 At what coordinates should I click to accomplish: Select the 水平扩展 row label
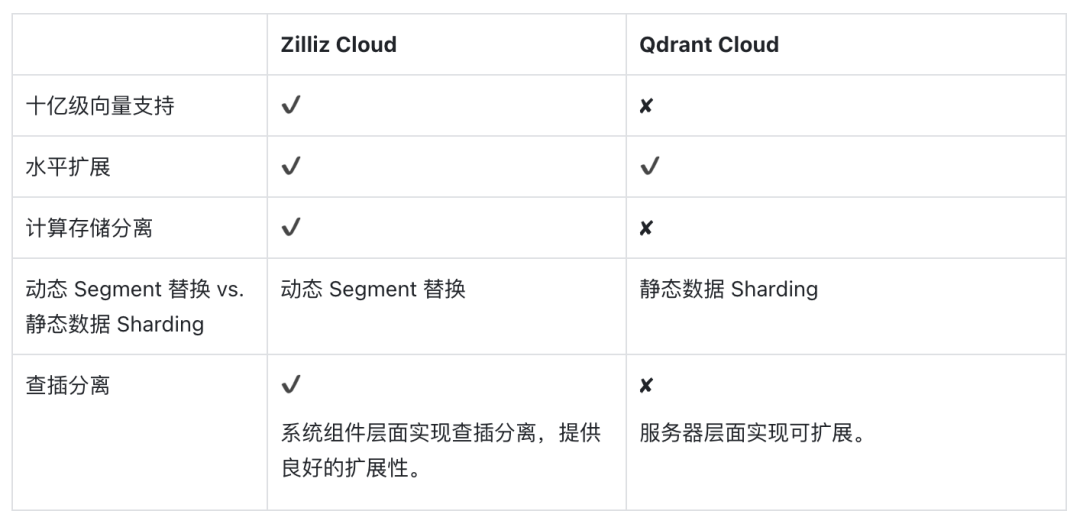[x=68, y=167]
